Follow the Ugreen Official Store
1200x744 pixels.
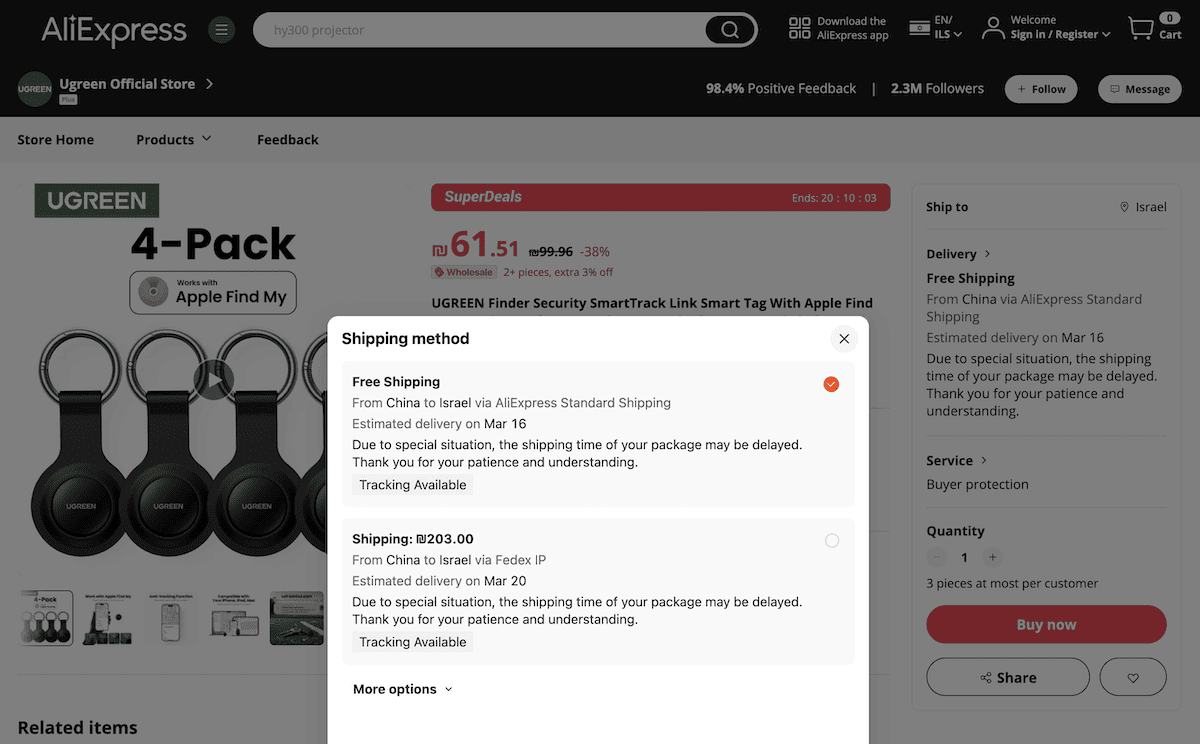click(x=1040, y=88)
